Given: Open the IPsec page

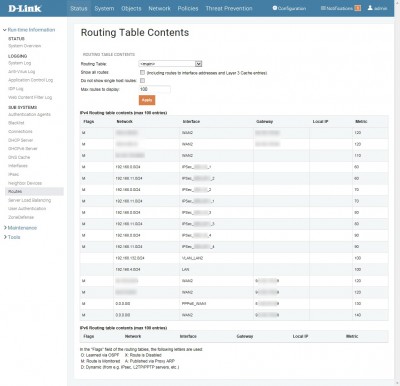Looking at the screenshot, I should 14,174.
